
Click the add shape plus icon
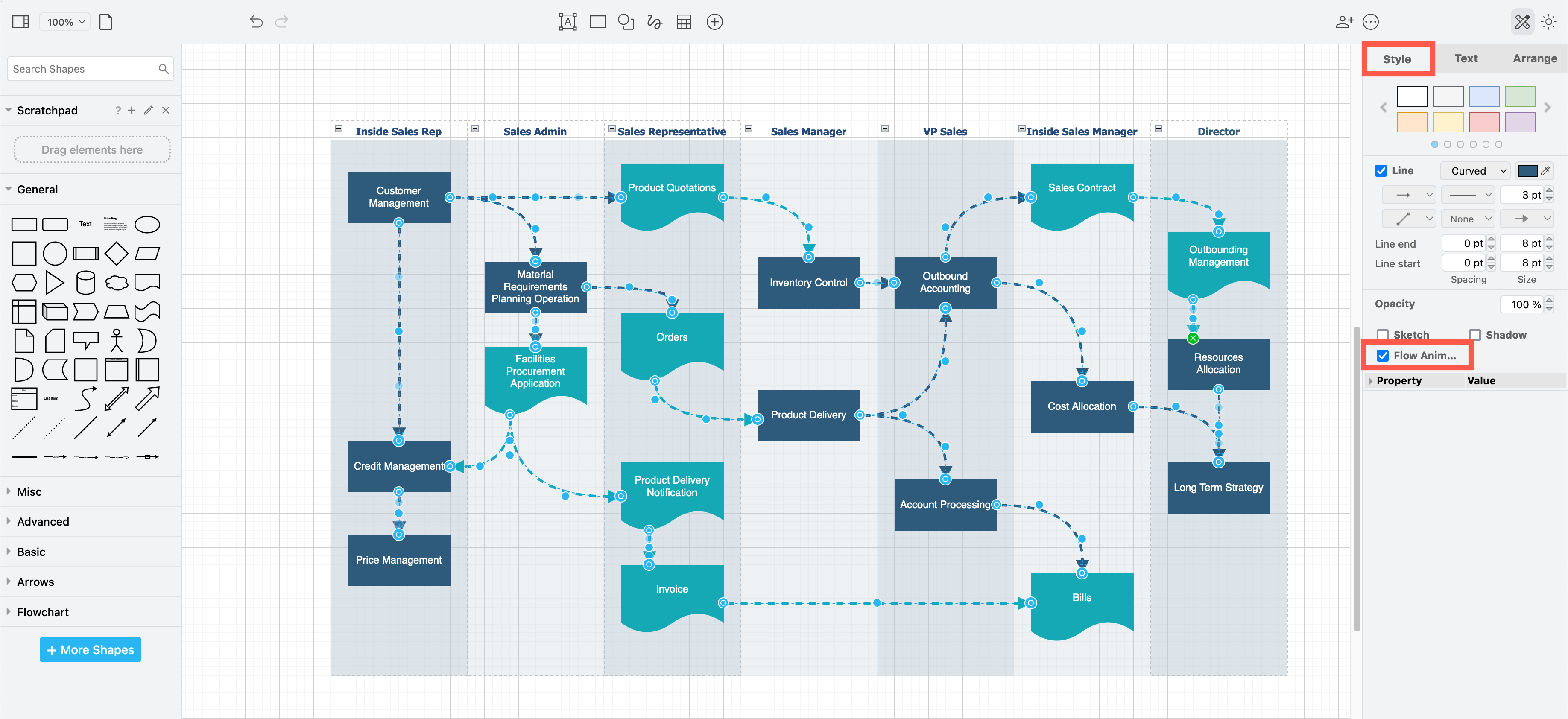pos(716,21)
